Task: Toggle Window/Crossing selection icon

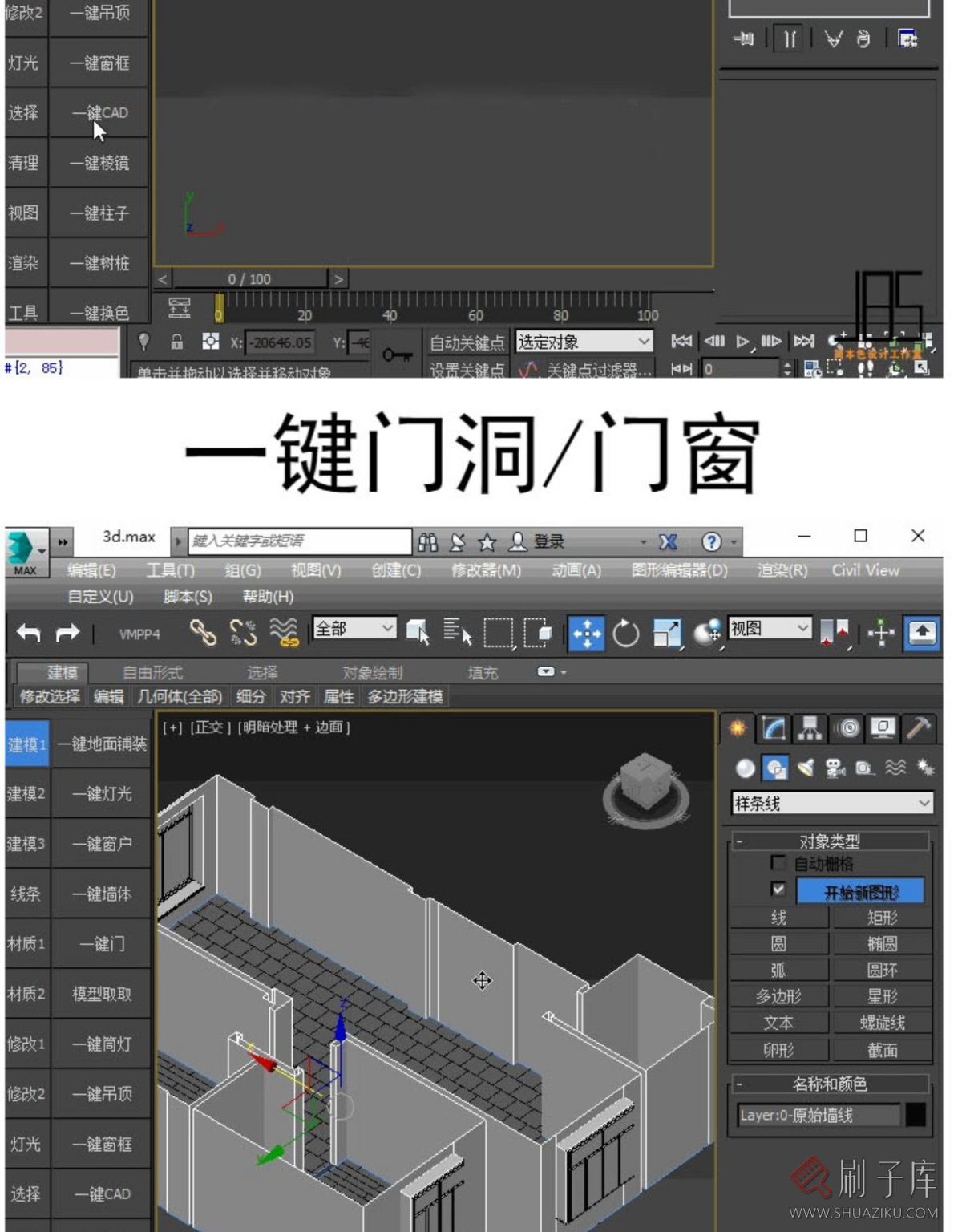Action: pos(538,633)
